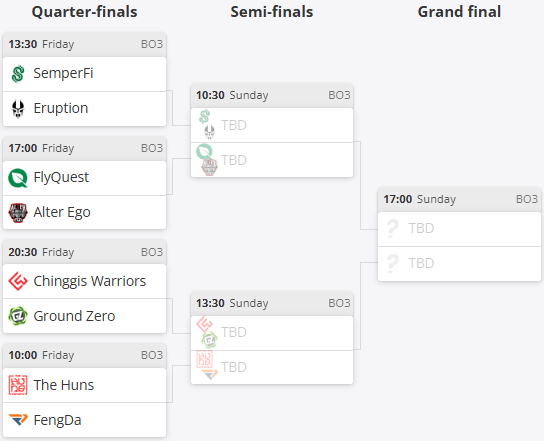Screen dimensions: 544x441
Task: Click question mark icon in second grand final slot
Action: coord(392,263)
